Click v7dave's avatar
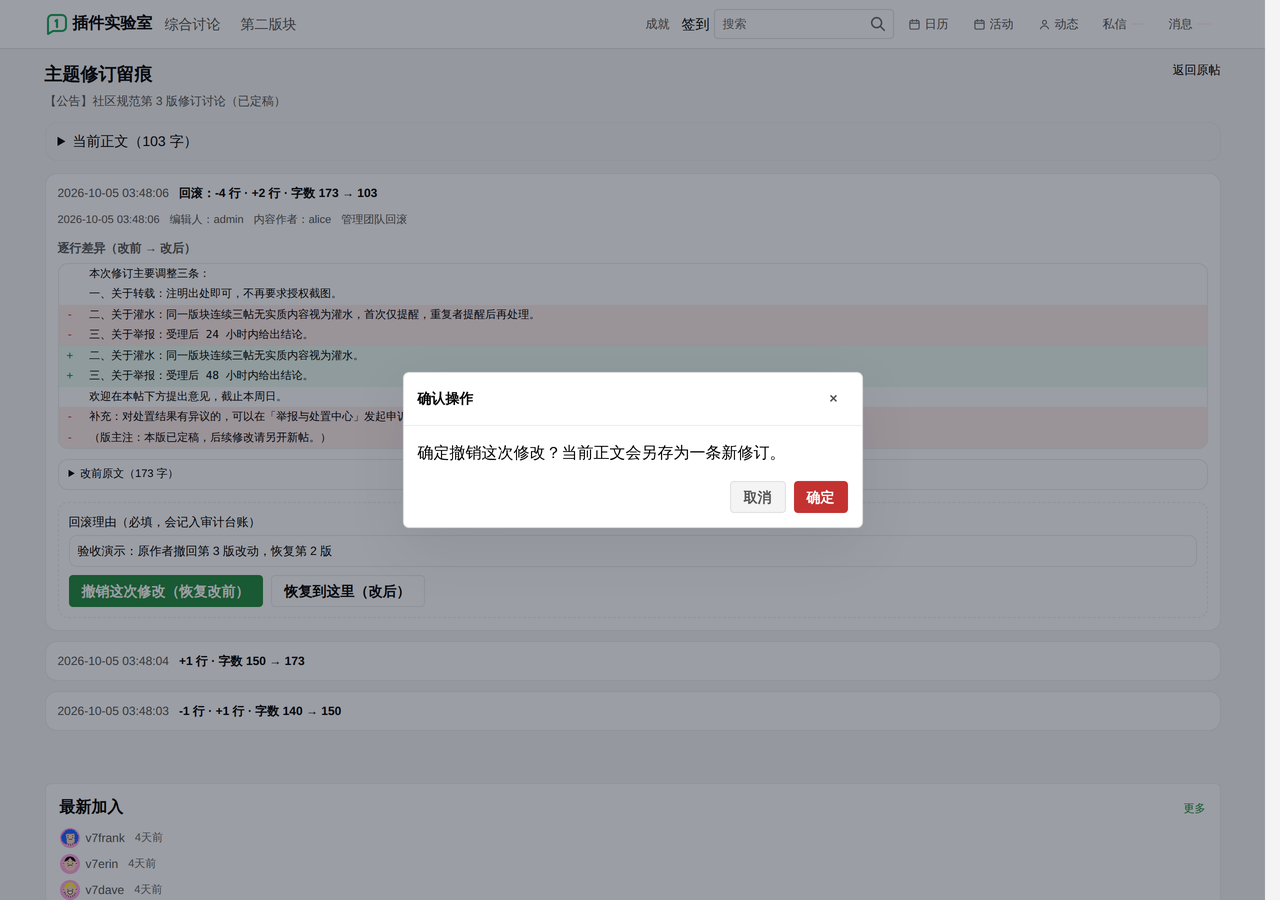This screenshot has height=900, width=1280. tap(70, 890)
